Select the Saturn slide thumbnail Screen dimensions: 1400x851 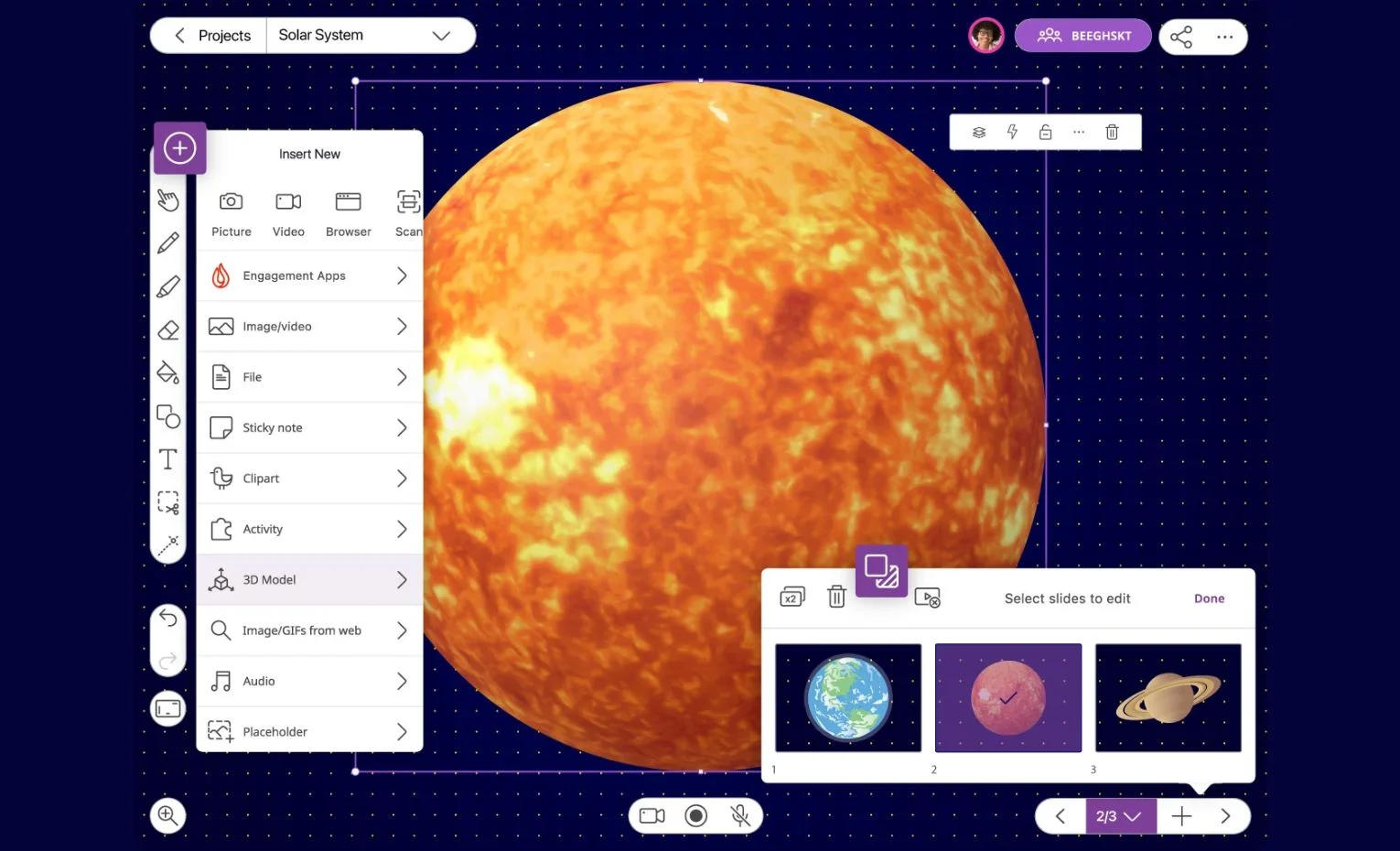[1168, 698]
